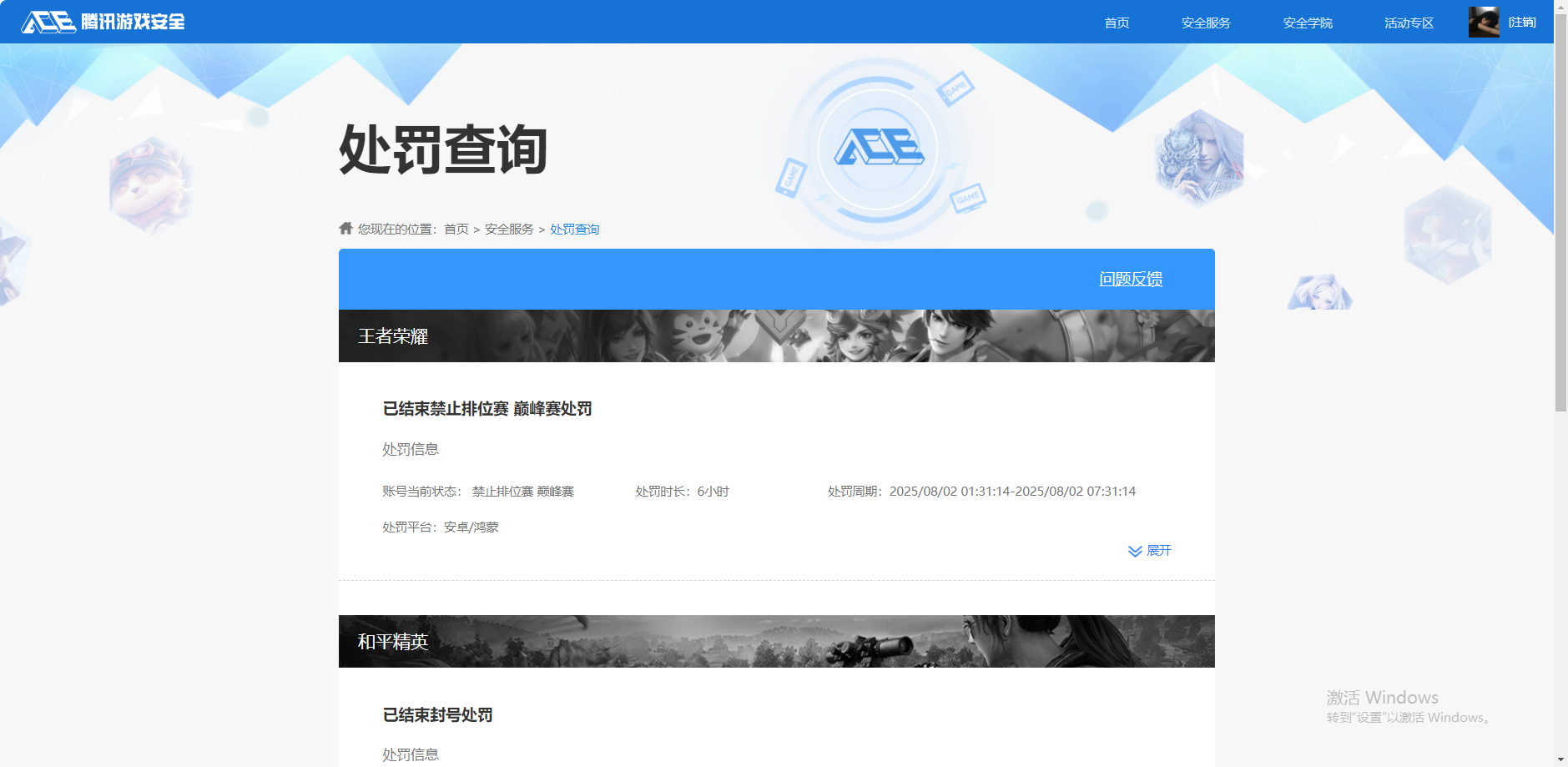Open the 安全学院 navigation menu
This screenshot has width=1568, height=767.
pyautogui.click(x=1307, y=23)
